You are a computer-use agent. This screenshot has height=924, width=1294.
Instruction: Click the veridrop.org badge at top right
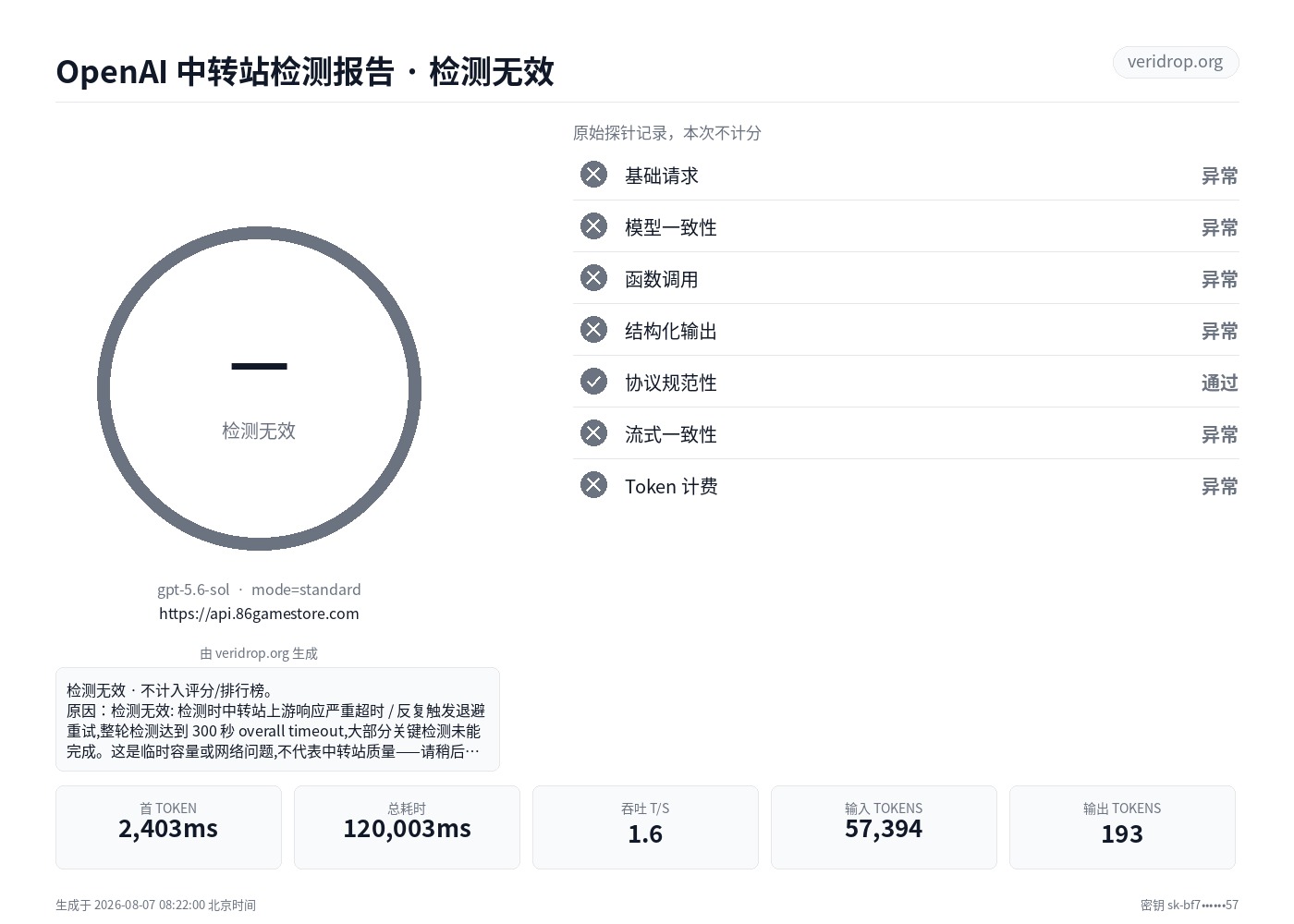pyautogui.click(x=1175, y=62)
